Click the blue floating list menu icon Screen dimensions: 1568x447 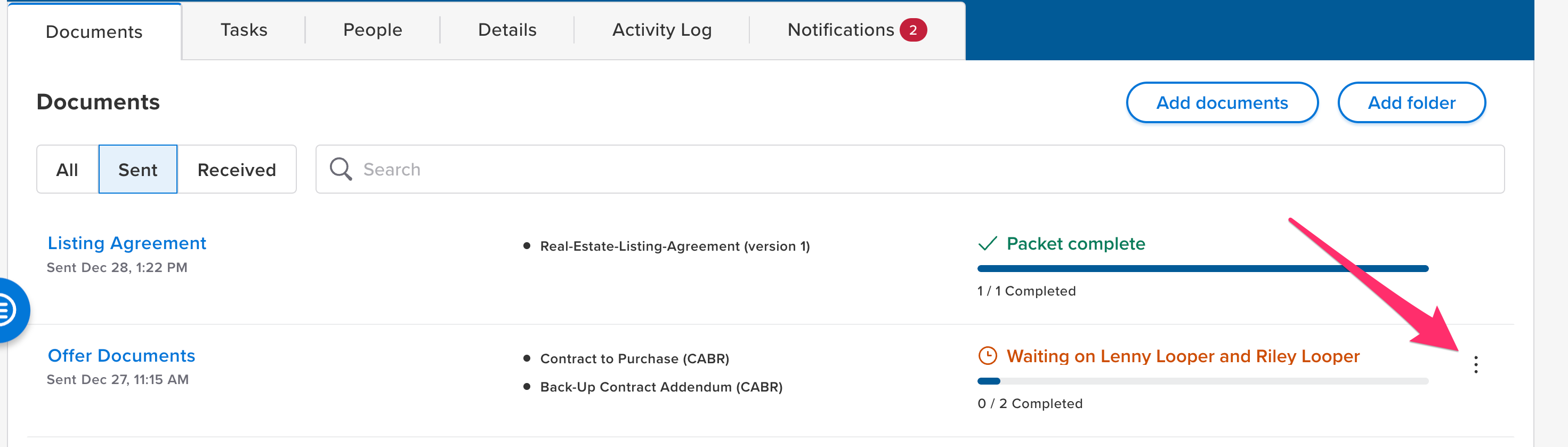pyautogui.click(x=9, y=310)
